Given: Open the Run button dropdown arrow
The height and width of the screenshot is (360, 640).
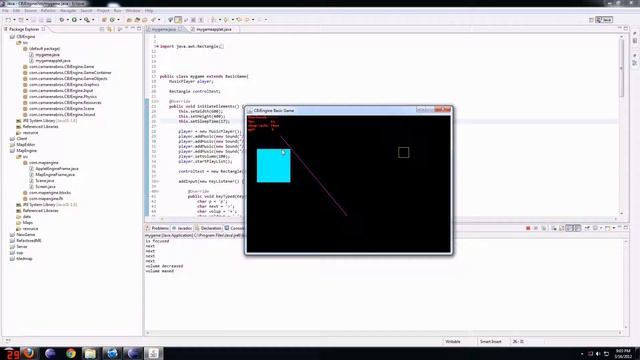Looking at the screenshot, I should tap(80, 20).
